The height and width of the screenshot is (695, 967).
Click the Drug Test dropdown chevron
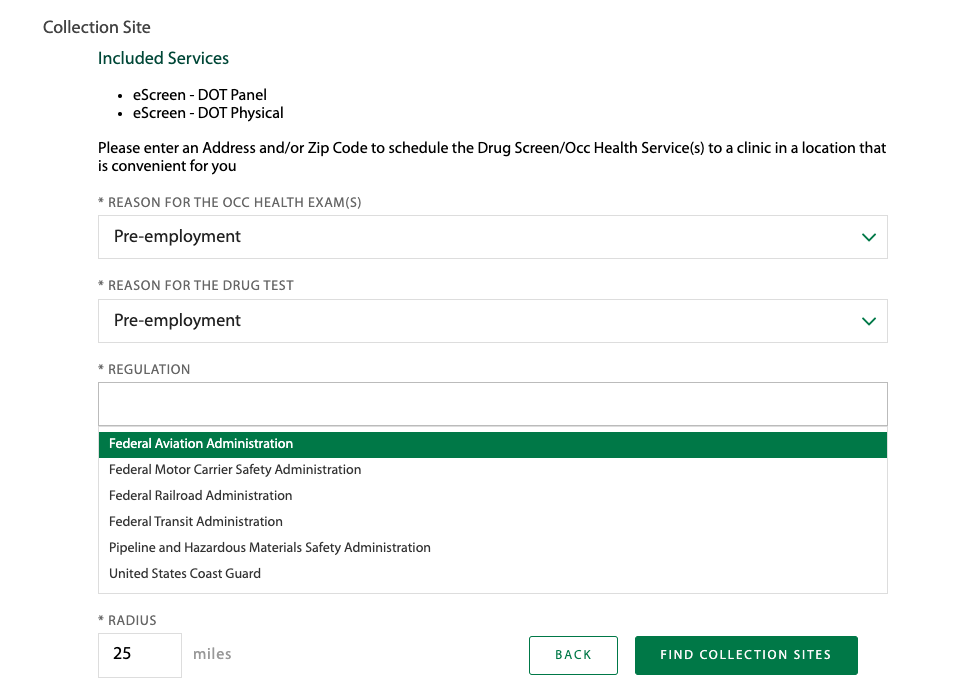point(868,321)
